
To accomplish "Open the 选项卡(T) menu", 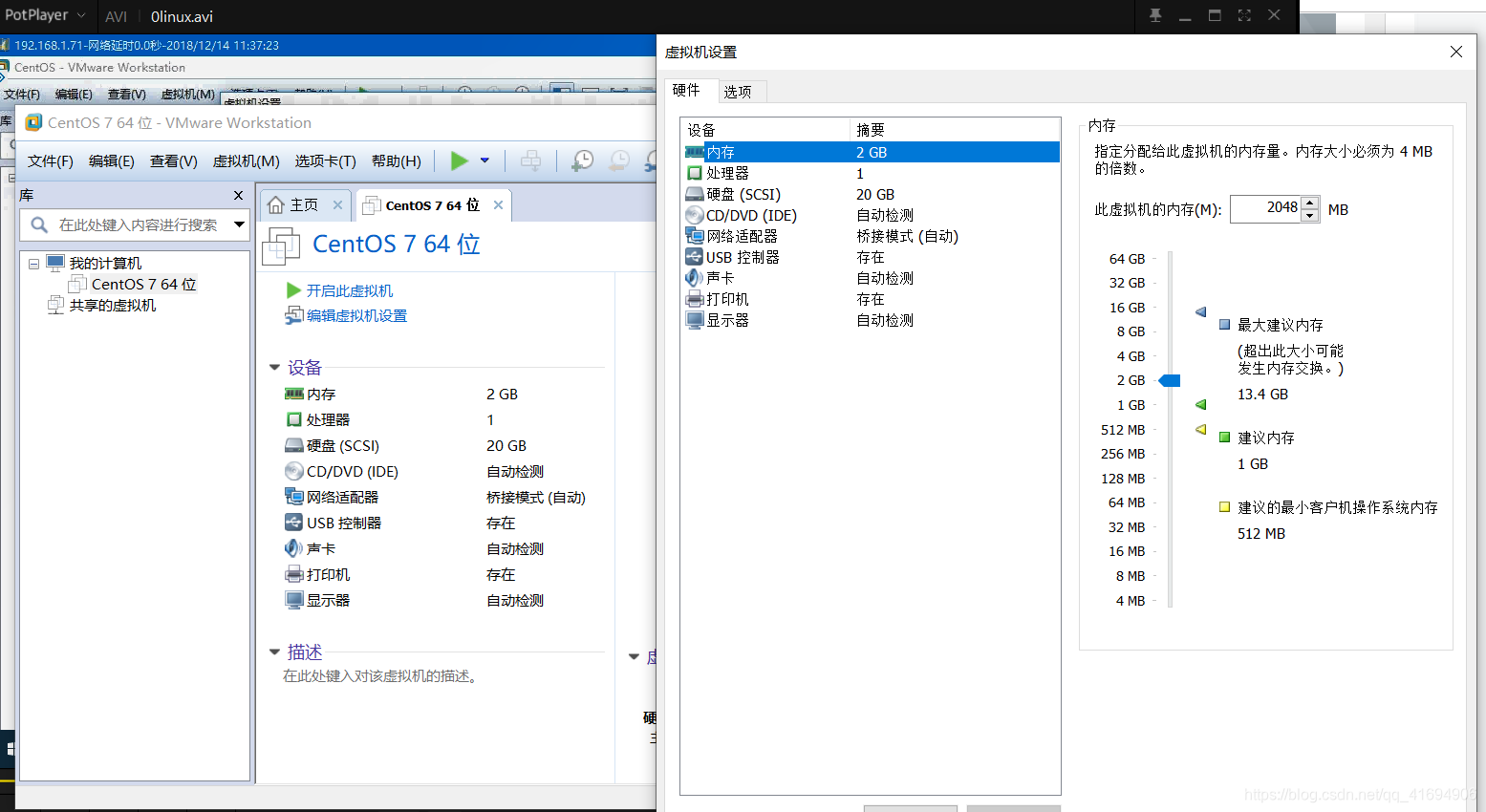I will (325, 161).
